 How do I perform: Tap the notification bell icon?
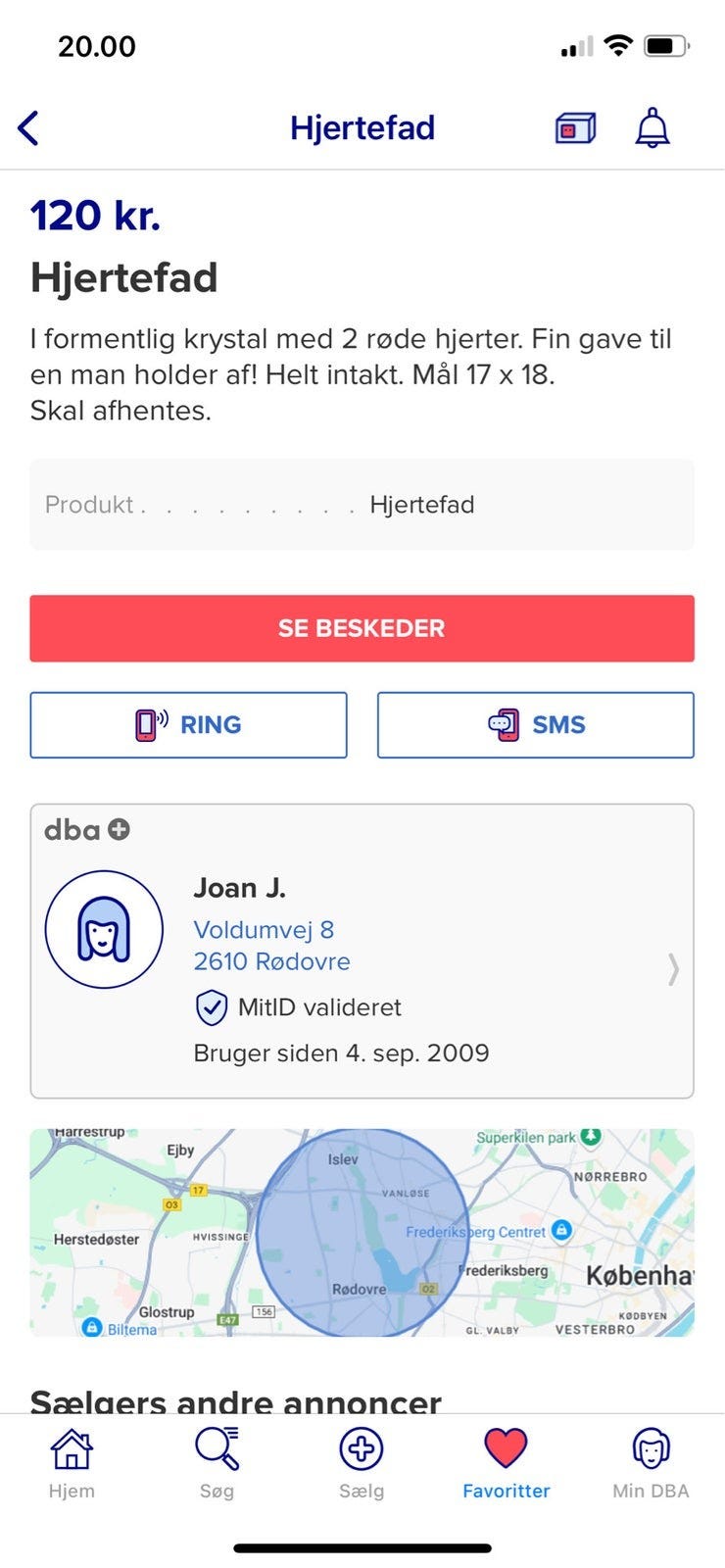[x=652, y=128]
